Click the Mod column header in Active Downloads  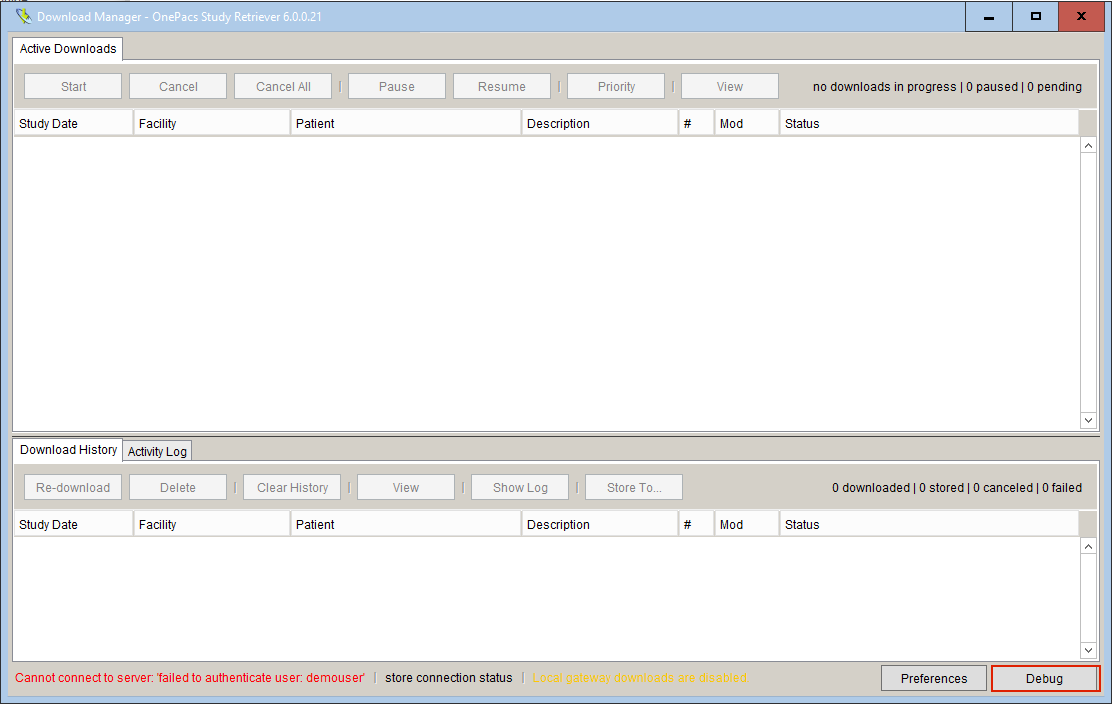coord(747,123)
